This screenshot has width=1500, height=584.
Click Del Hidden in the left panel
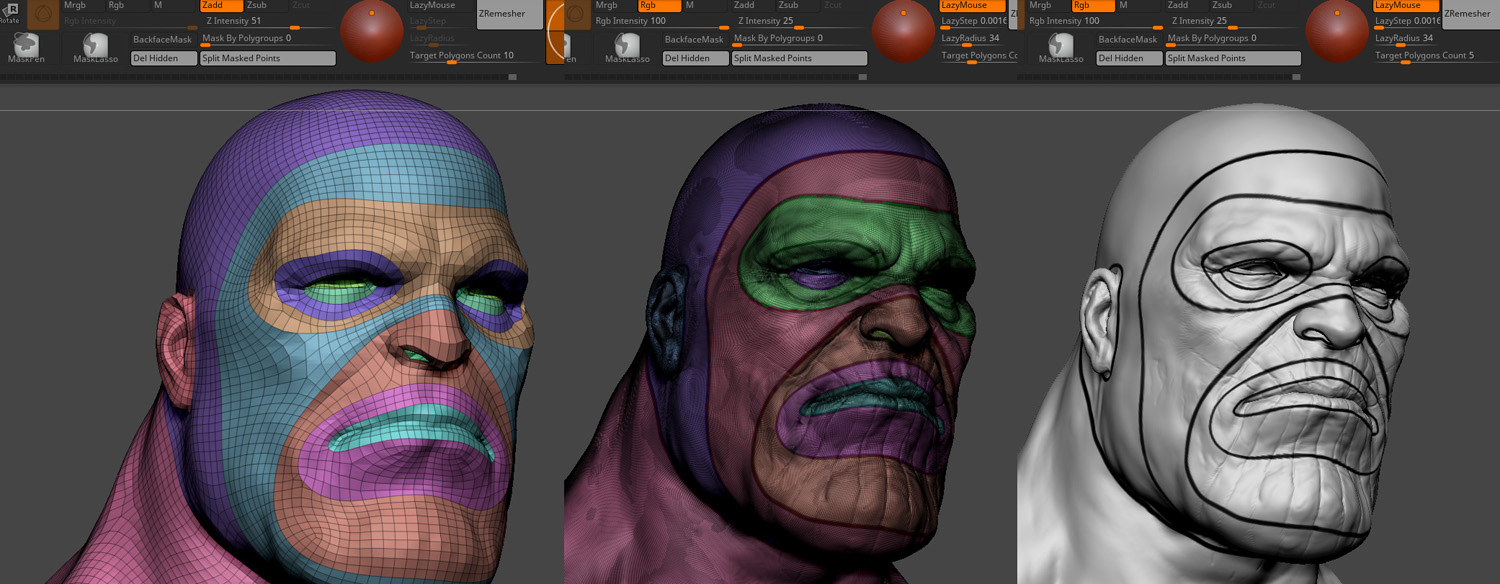[163, 58]
